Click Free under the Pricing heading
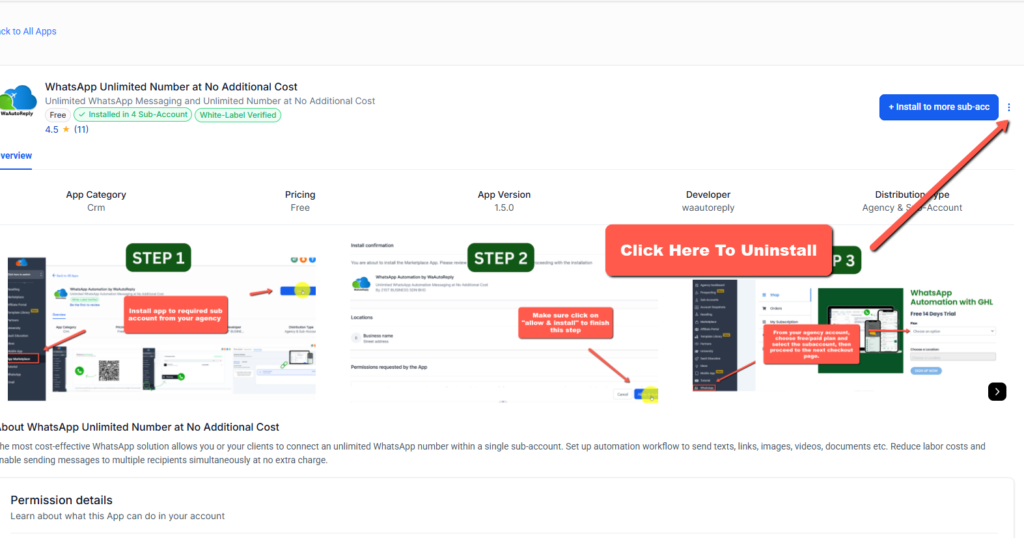This screenshot has width=1024, height=538. tap(300, 208)
